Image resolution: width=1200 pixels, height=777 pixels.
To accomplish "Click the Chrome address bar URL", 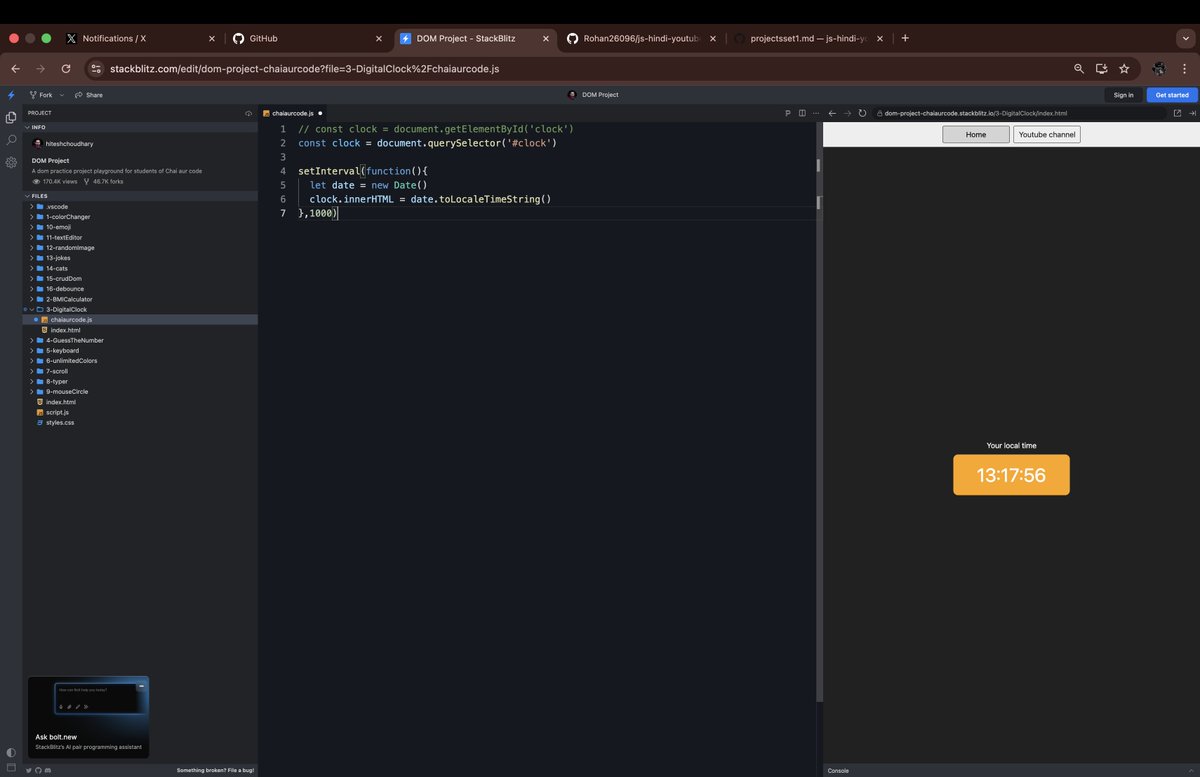I will 304,69.
